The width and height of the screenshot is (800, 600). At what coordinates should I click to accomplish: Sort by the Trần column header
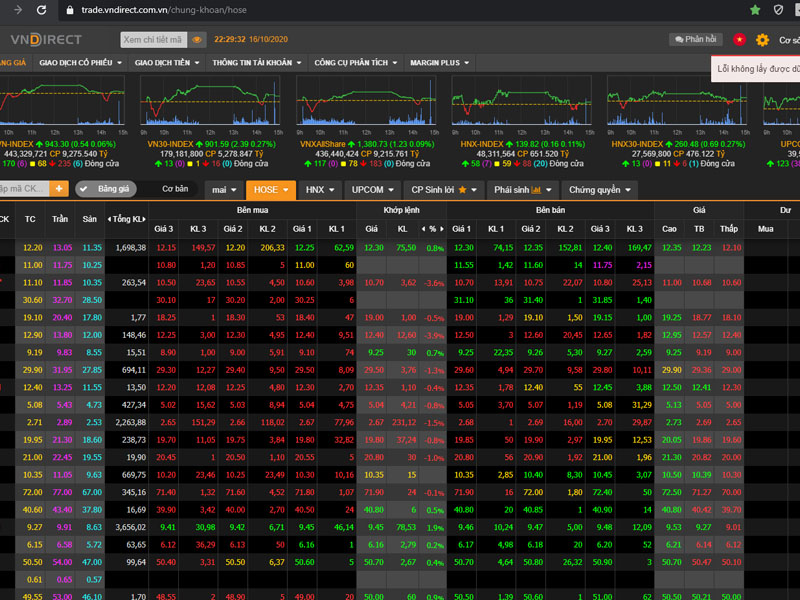tap(60, 219)
